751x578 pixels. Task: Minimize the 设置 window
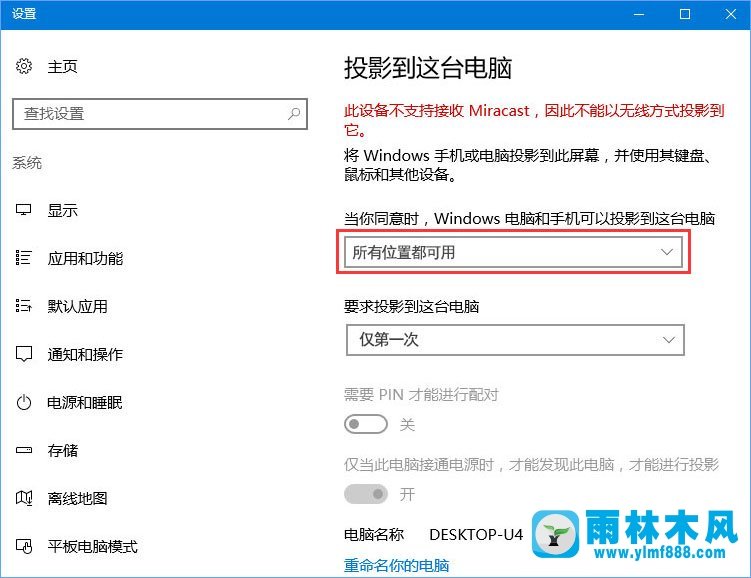click(639, 14)
